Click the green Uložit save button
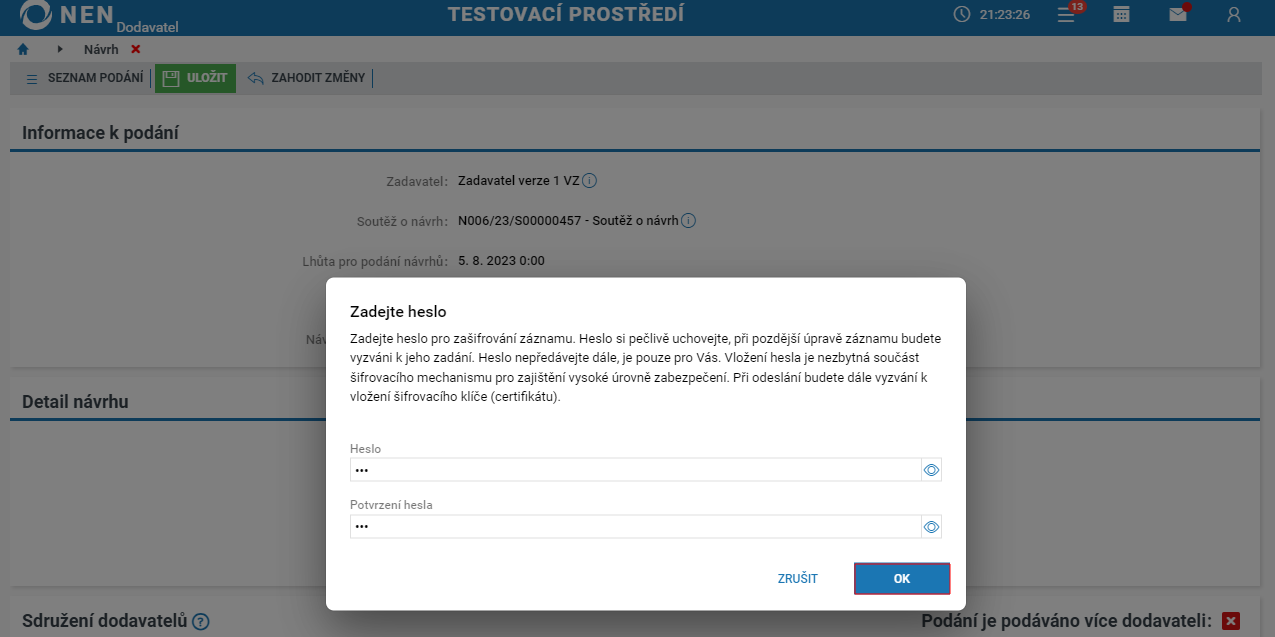1275x637 pixels. [x=196, y=78]
